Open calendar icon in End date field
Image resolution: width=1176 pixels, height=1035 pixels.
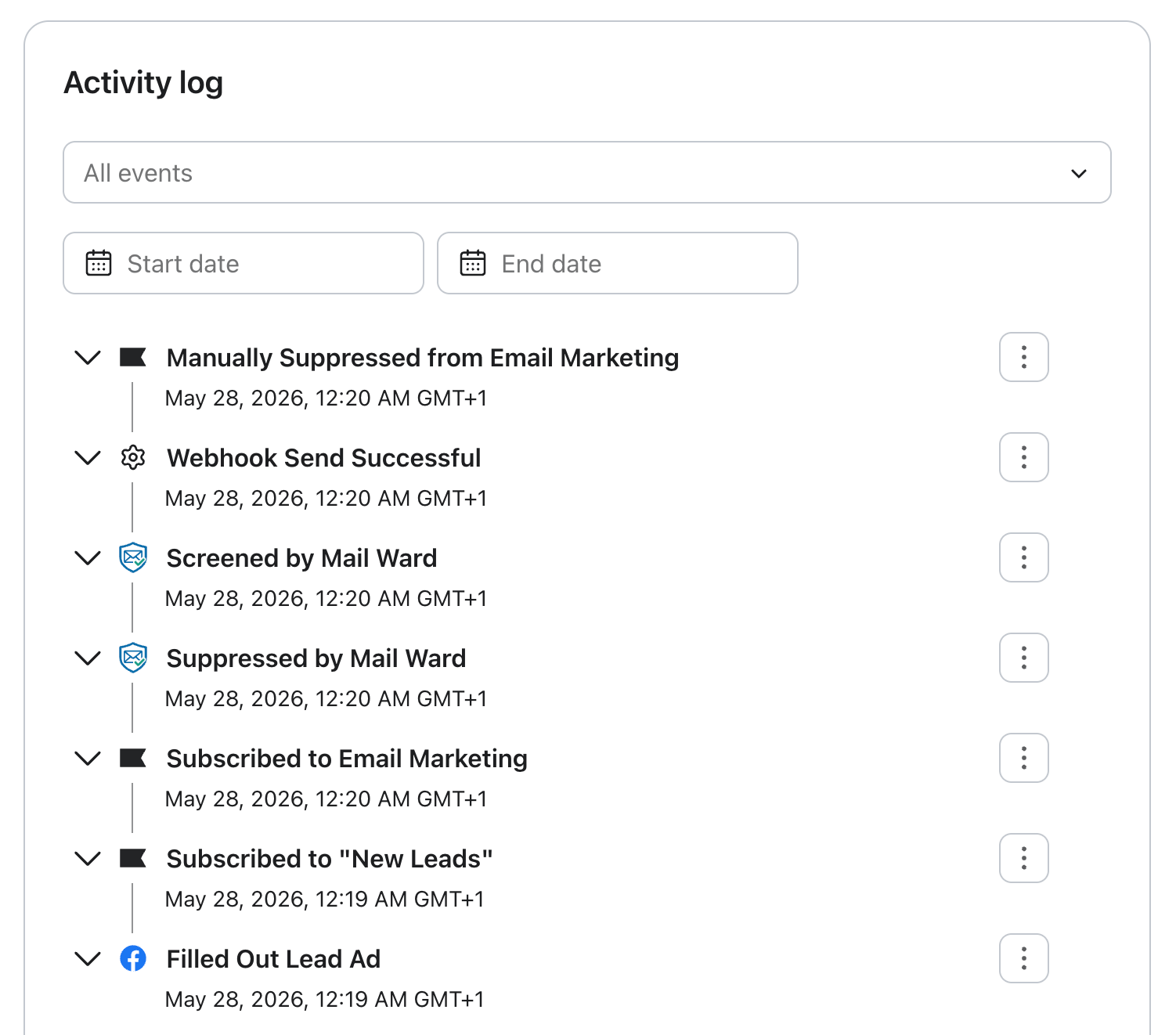pyautogui.click(x=473, y=263)
